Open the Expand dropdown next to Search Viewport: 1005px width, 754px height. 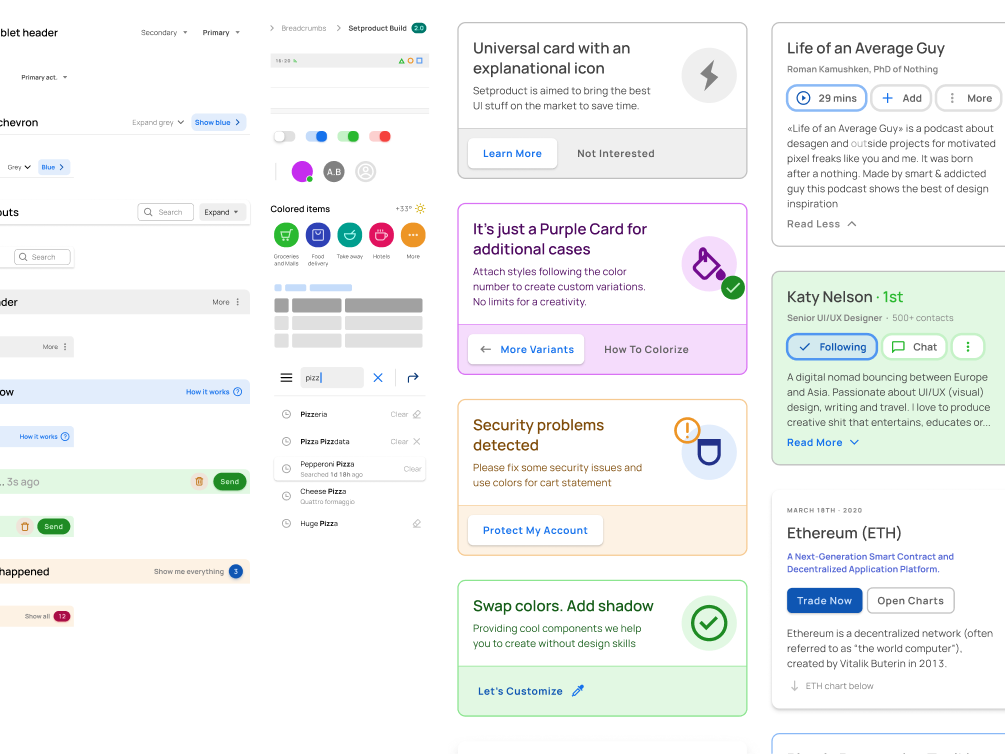[222, 212]
